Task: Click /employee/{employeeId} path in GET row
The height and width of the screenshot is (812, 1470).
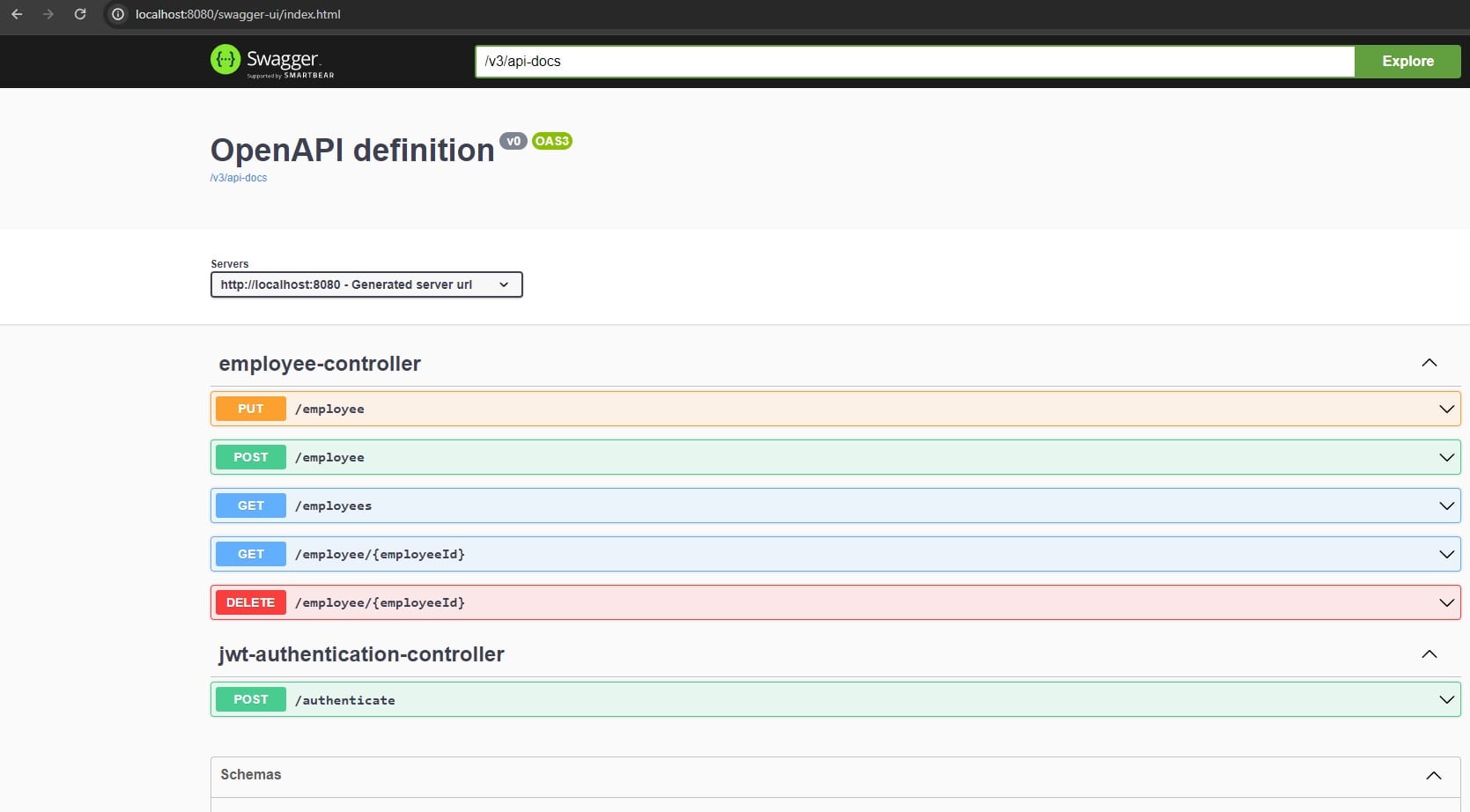Action: pyautogui.click(x=380, y=554)
